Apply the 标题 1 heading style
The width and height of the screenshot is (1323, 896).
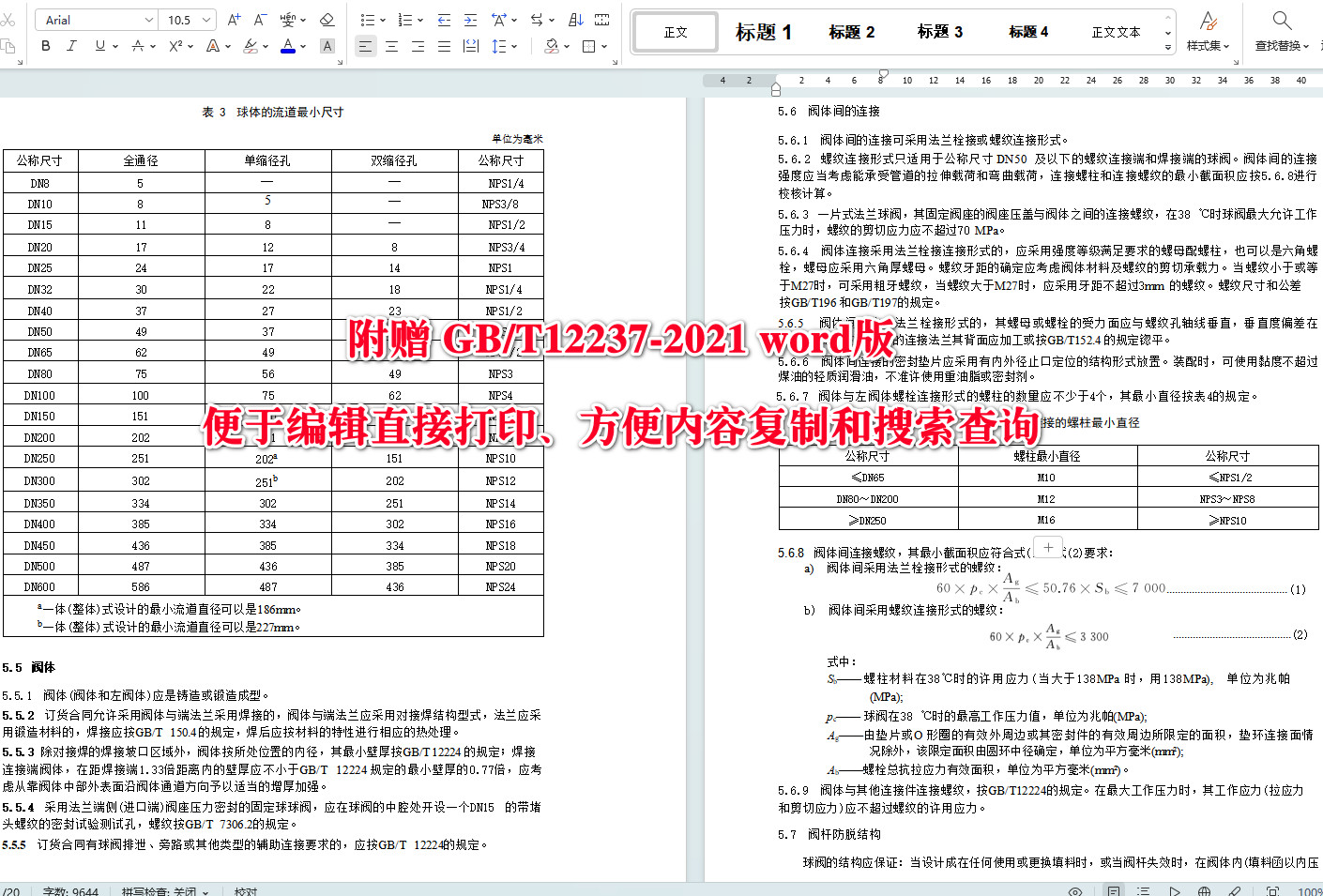tap(765, 31)
